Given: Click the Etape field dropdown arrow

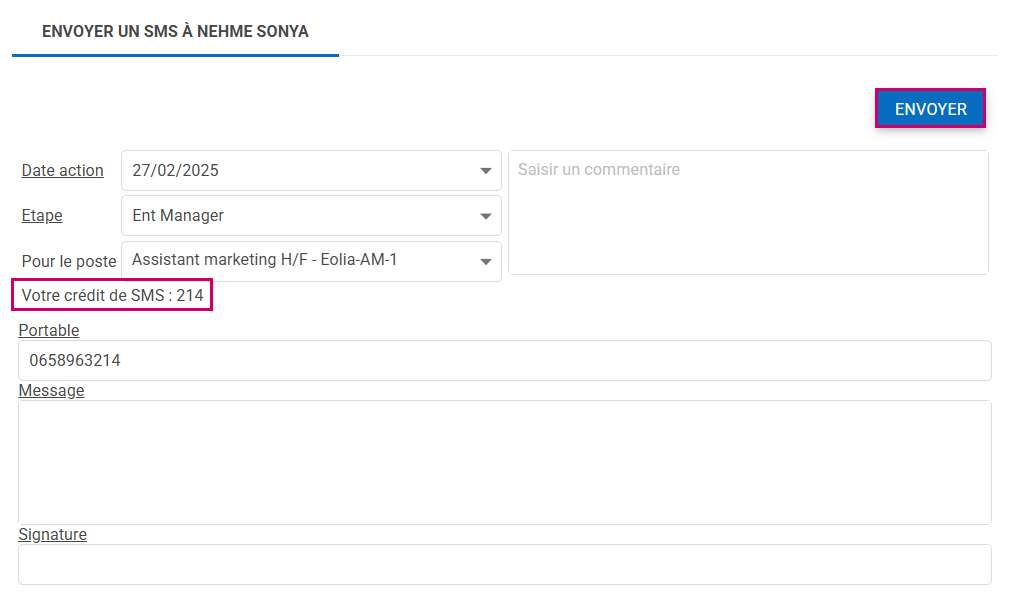Looking at the screenshot, I should 486,216.
